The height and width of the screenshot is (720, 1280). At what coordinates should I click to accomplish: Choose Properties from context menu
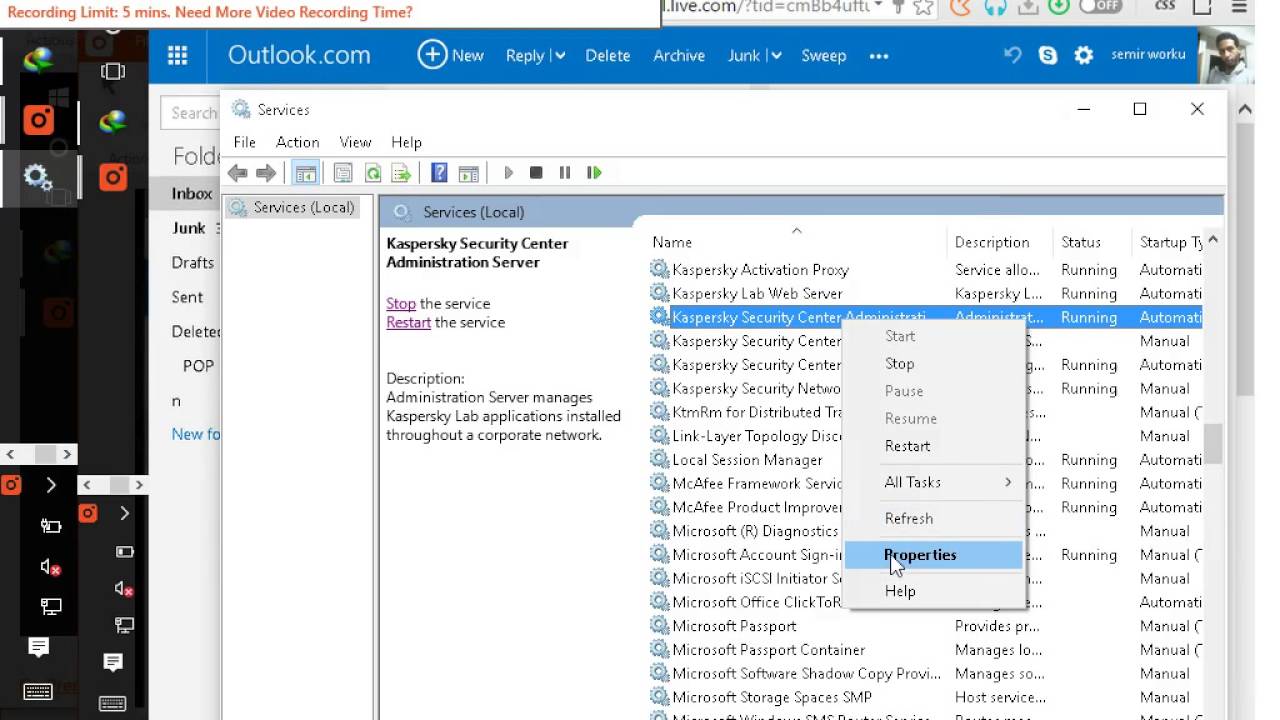click(x=934, y=555)
